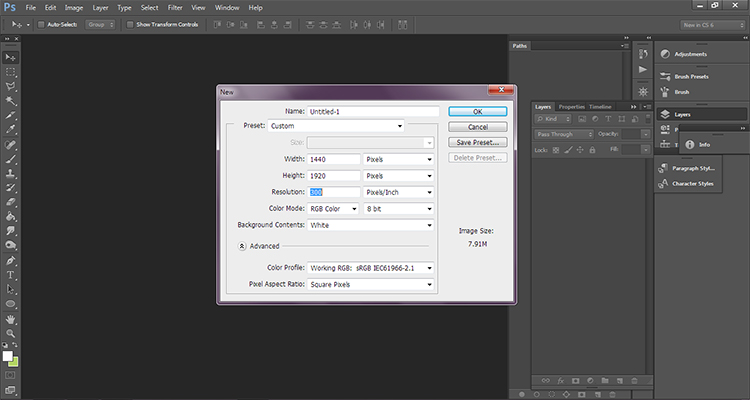Screen dimensions: 750x400
Task: Select the Zoom tool
Action: (x=11, y=333)
